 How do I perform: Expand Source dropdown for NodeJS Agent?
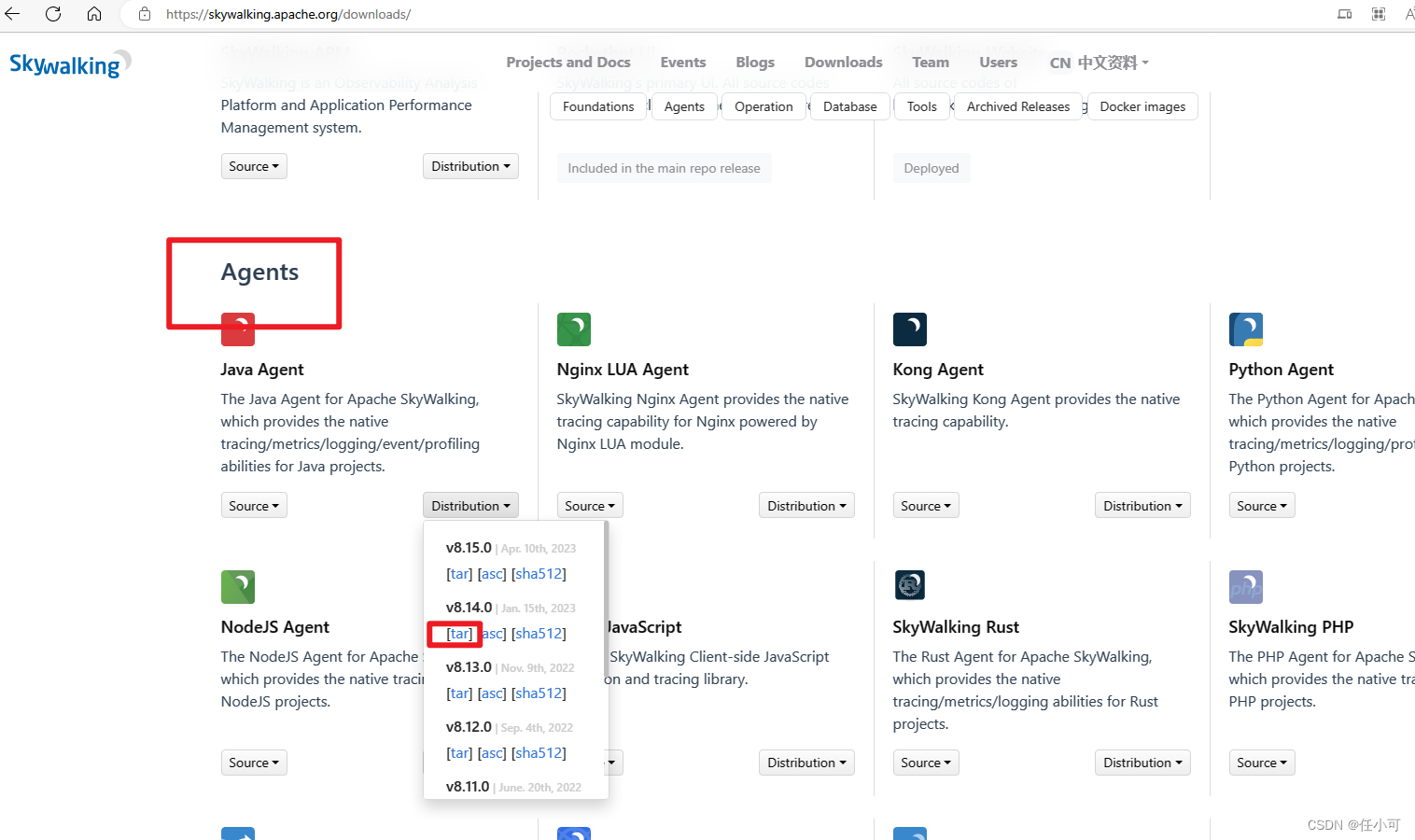(x=254, y=763)
